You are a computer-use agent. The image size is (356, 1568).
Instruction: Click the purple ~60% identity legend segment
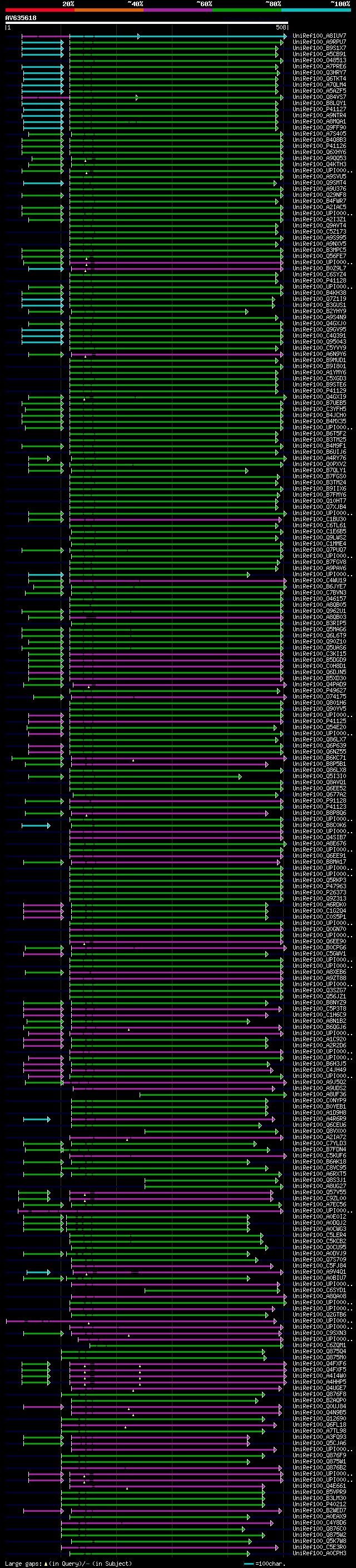click(179, 11)
